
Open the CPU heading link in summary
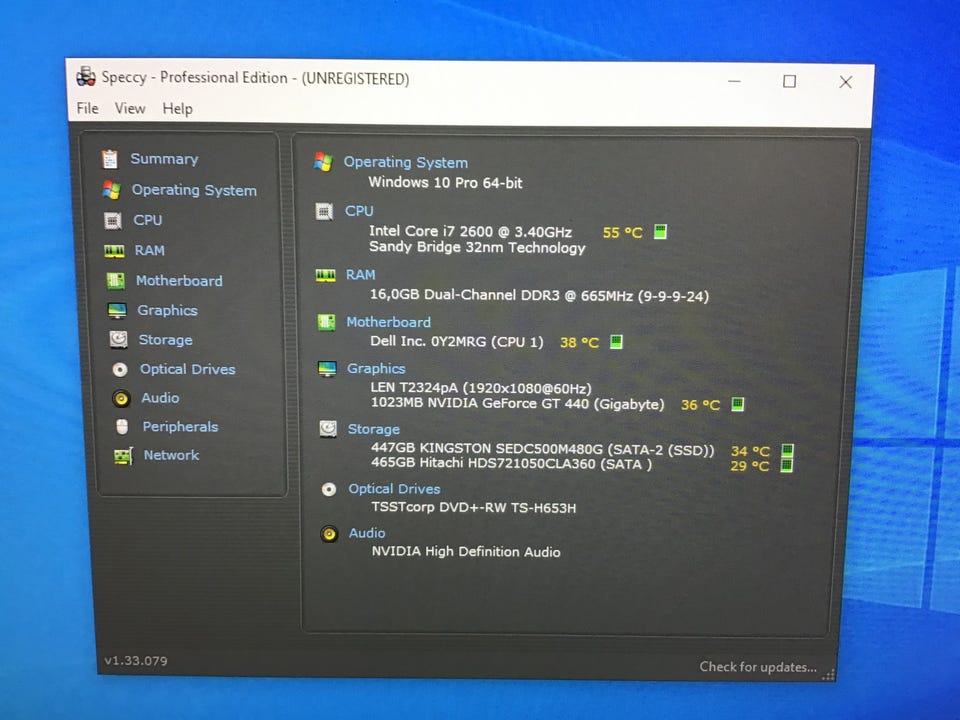359,211
